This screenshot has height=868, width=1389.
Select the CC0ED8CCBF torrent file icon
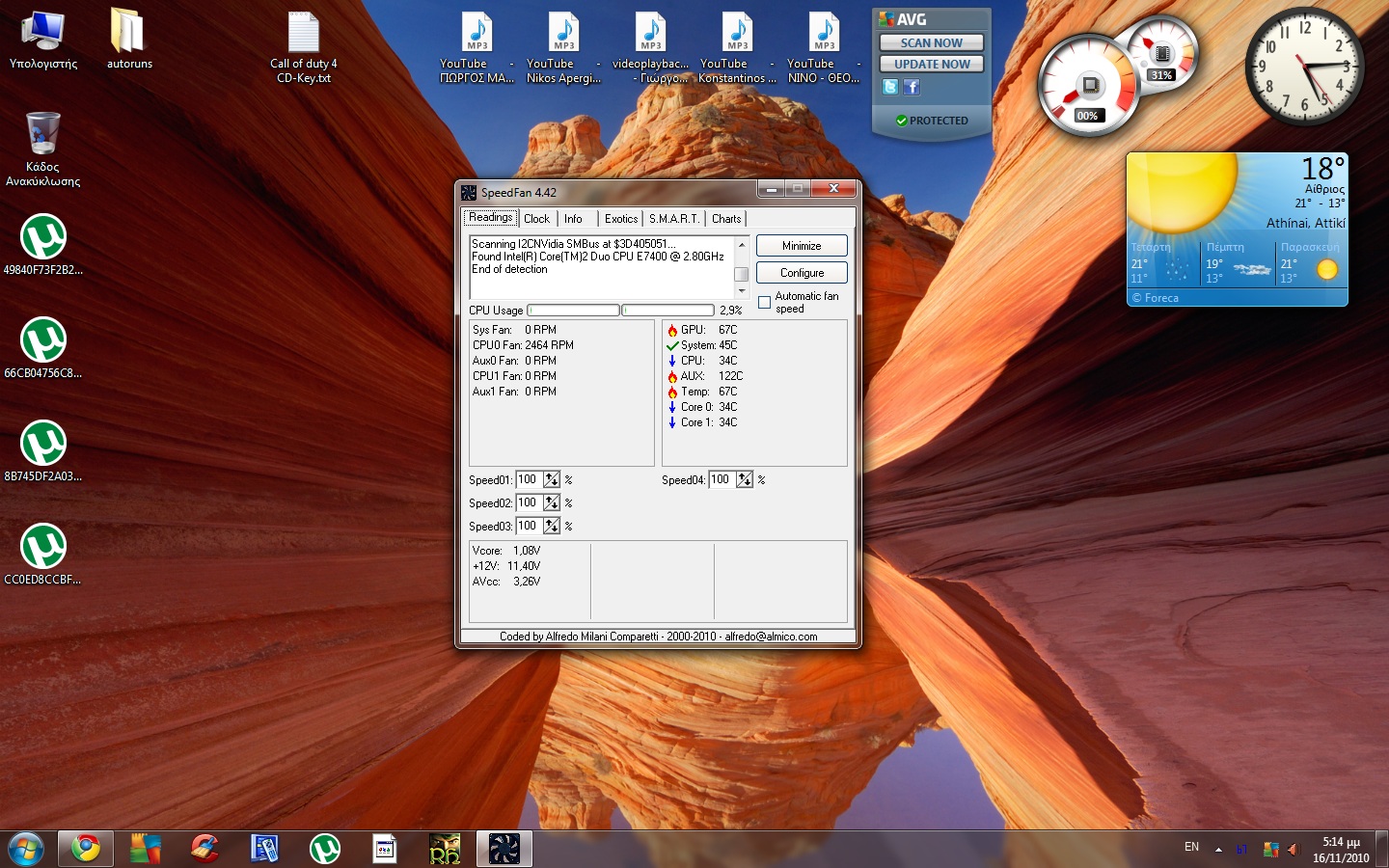43,555
